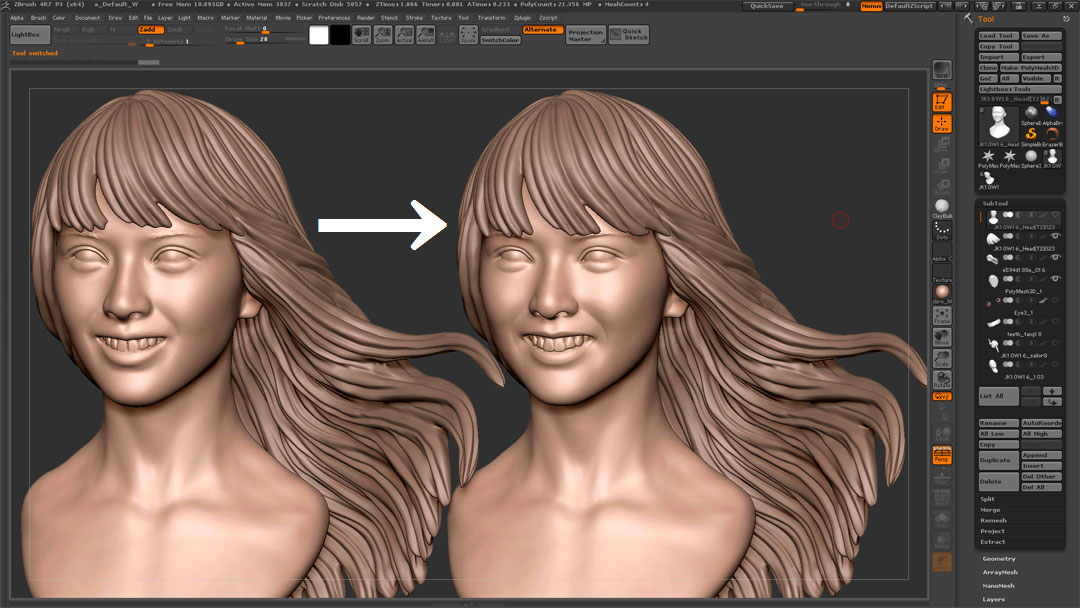Image resolution: width=1080 pixels, height=608 pixels.
Task: Click Load Tool button
Action: (x=998, y=36)
